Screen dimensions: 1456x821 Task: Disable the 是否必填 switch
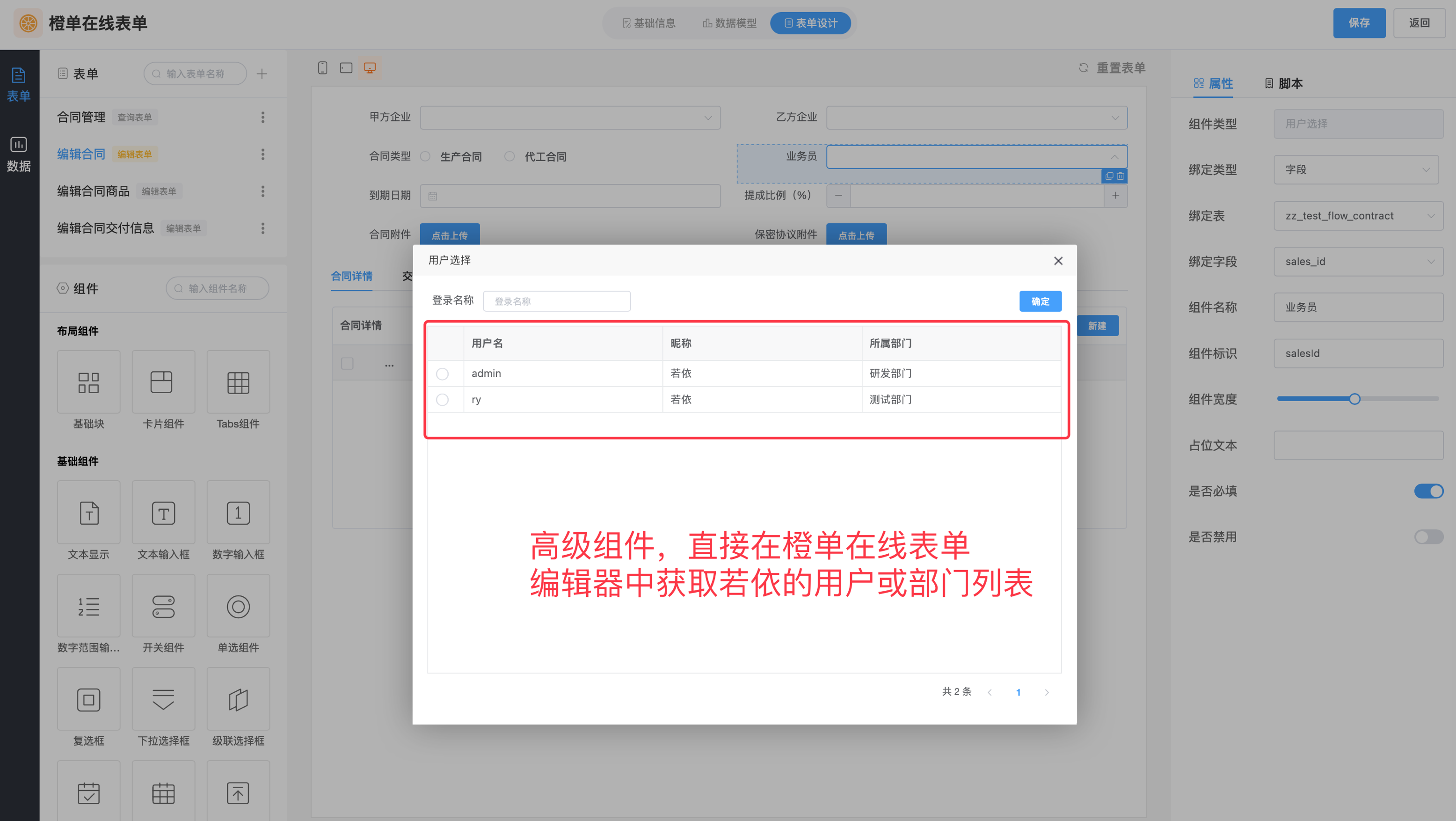coord(1428,491)
